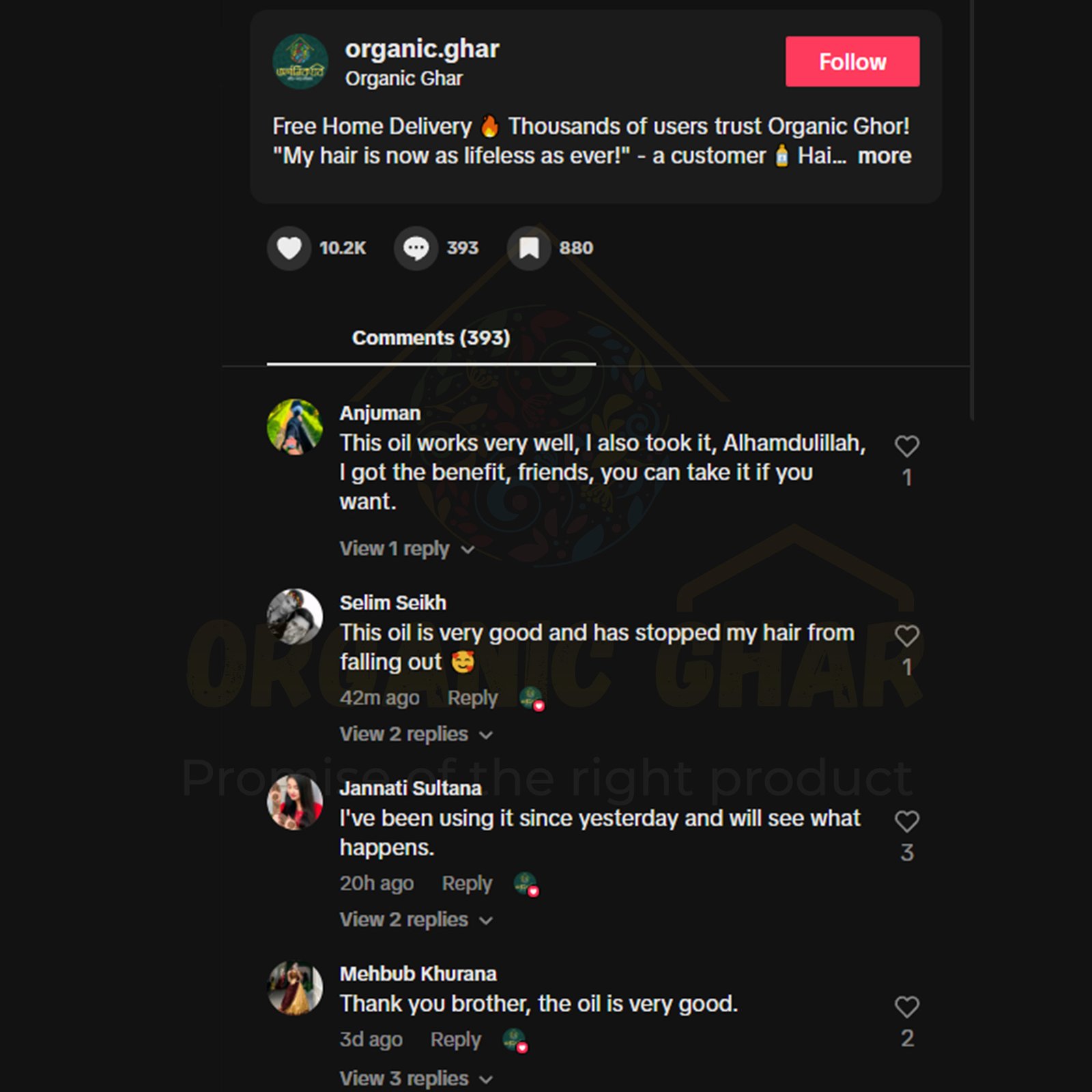This screenshot has height=1092, width=1092.
Task: Open organic.ghar profile avatar
Action: pos(300,61)
